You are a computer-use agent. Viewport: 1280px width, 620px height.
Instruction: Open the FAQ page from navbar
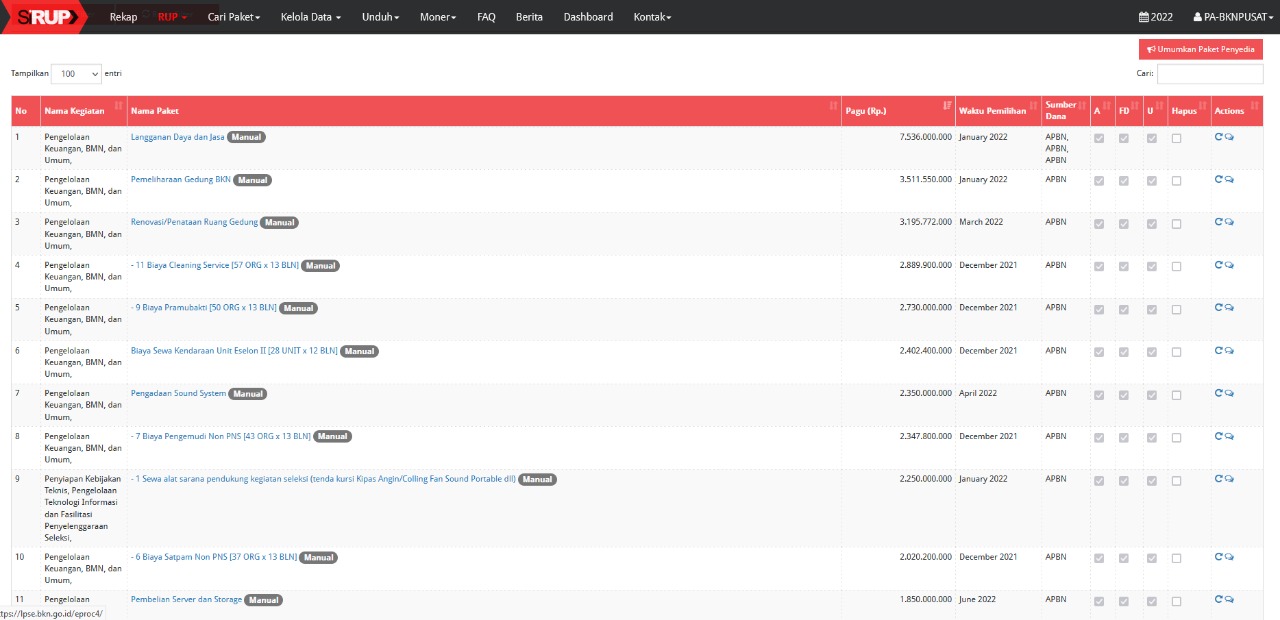click(x=486, y=17)
